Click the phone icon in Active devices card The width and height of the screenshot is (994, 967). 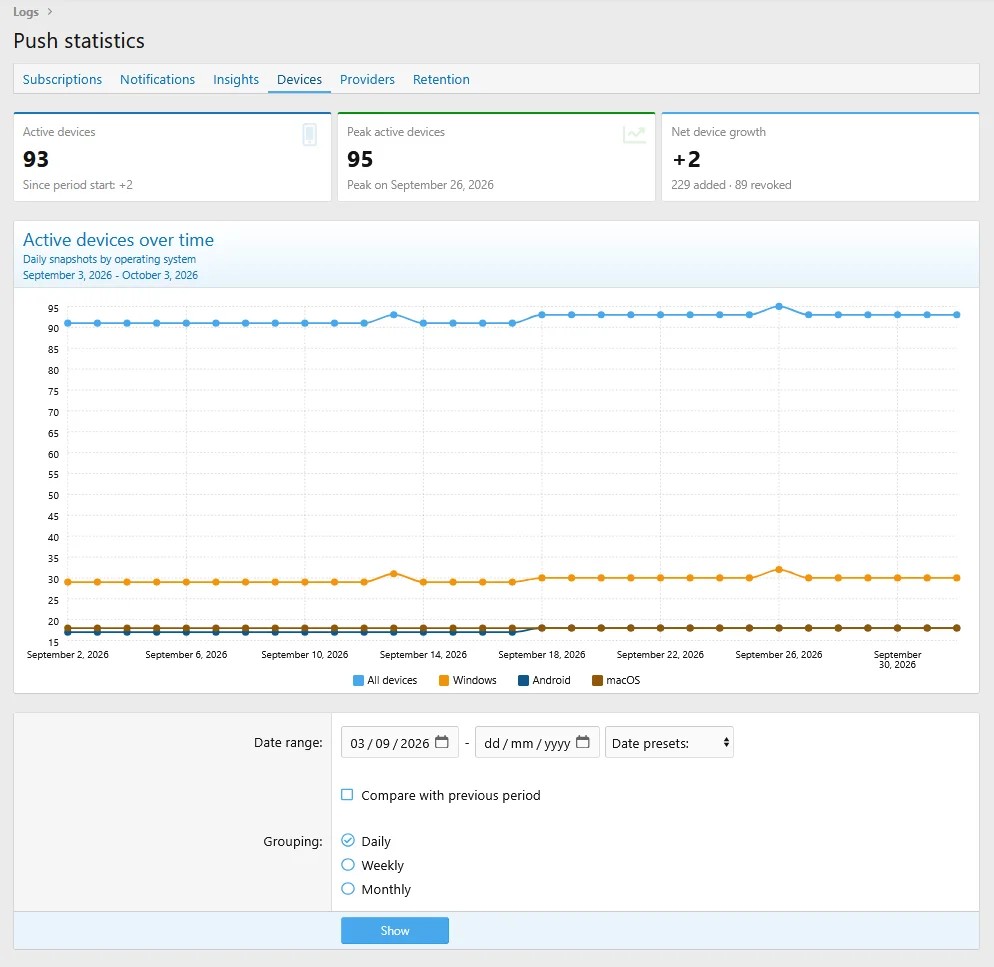click(x=309, y=134)
